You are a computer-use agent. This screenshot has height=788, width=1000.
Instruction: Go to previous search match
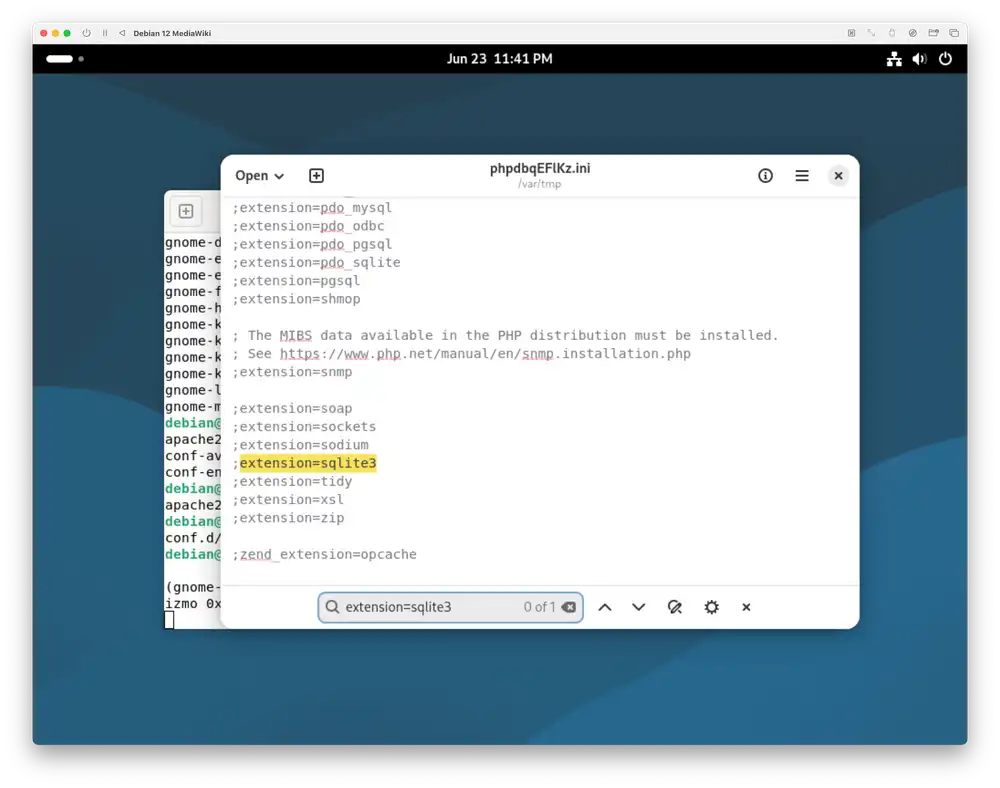click(x=605, y=607)
